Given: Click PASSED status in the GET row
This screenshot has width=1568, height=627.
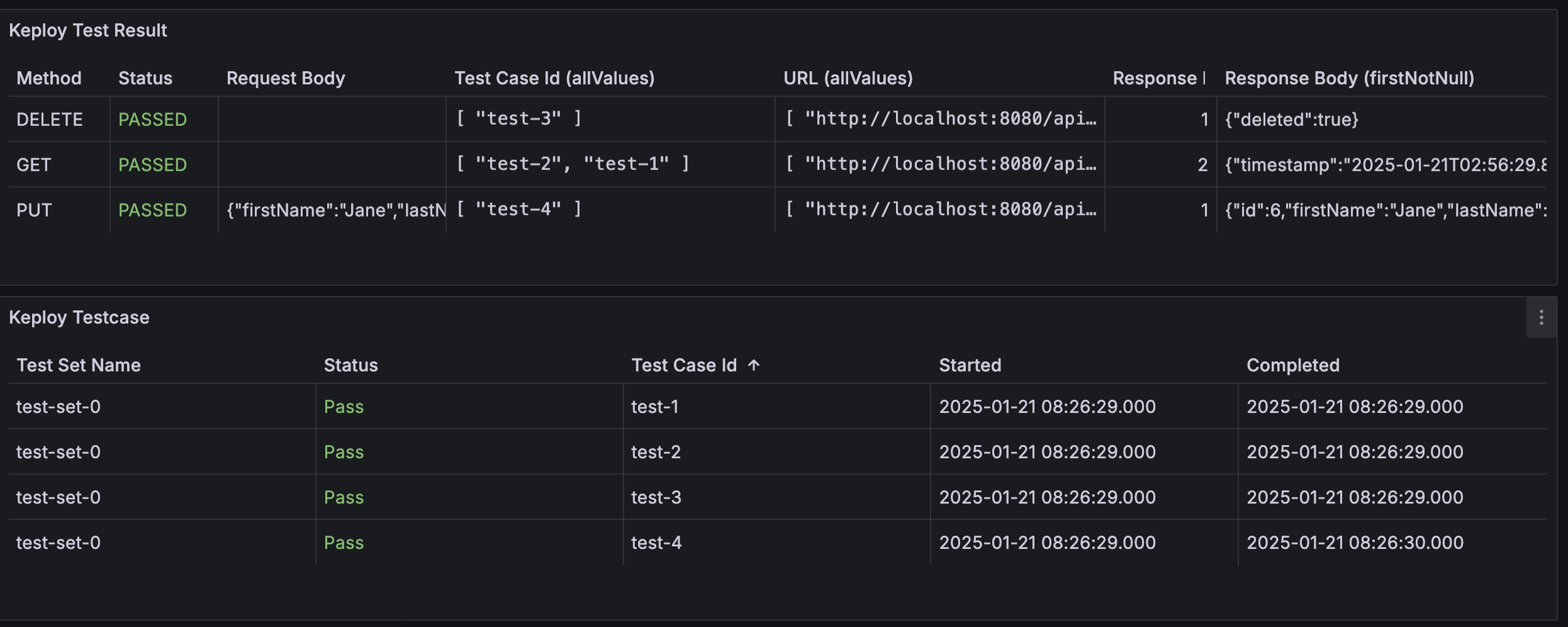Looking at the screenshot, I should pyautogui.click(x=153, y=165).
